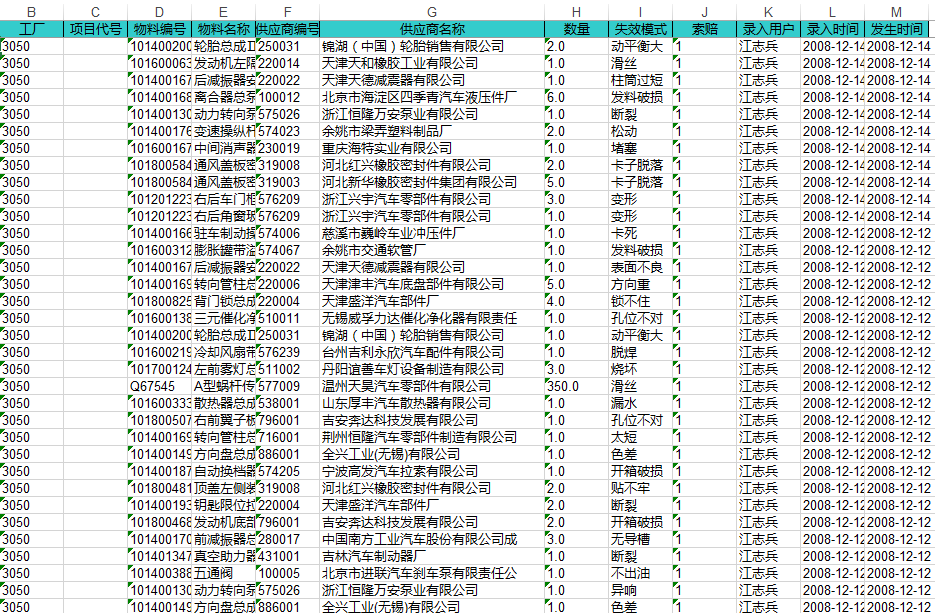Screen dimensions: 935x613
Task: Select cell 余姚市交通软管厂
Action: click(x=432, y=250)
